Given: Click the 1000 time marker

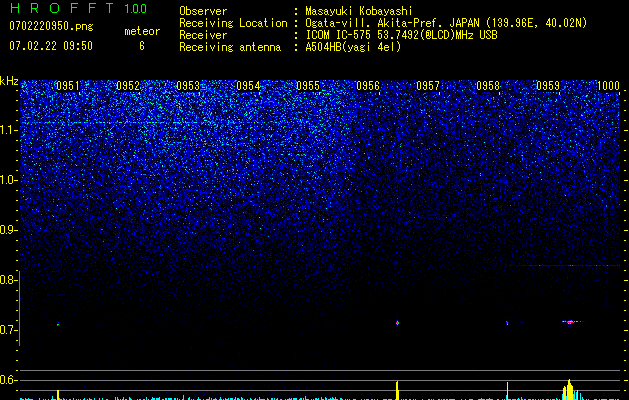Looking at the screenshot, I should click(x=608, y=86).
